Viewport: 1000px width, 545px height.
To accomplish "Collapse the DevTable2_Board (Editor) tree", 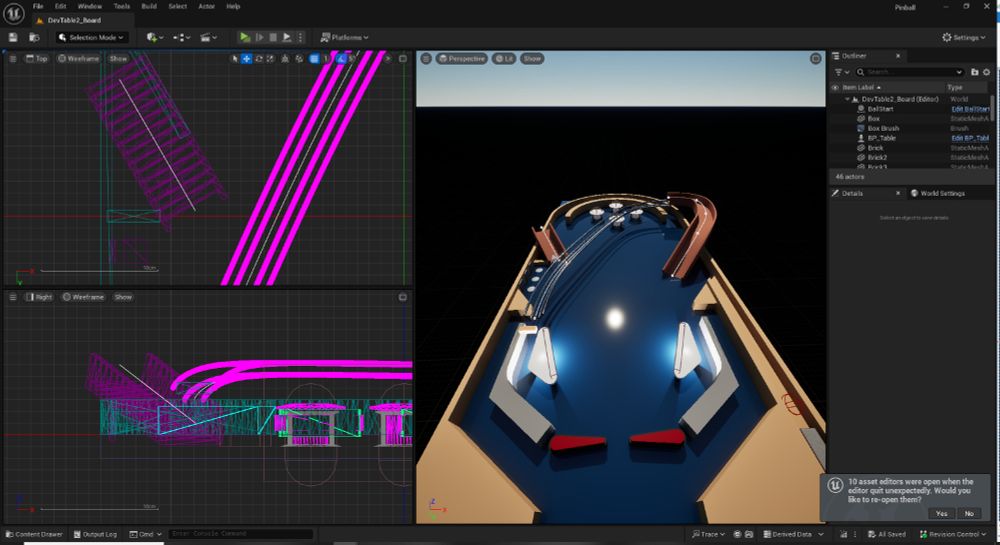I will coord(848,99).
